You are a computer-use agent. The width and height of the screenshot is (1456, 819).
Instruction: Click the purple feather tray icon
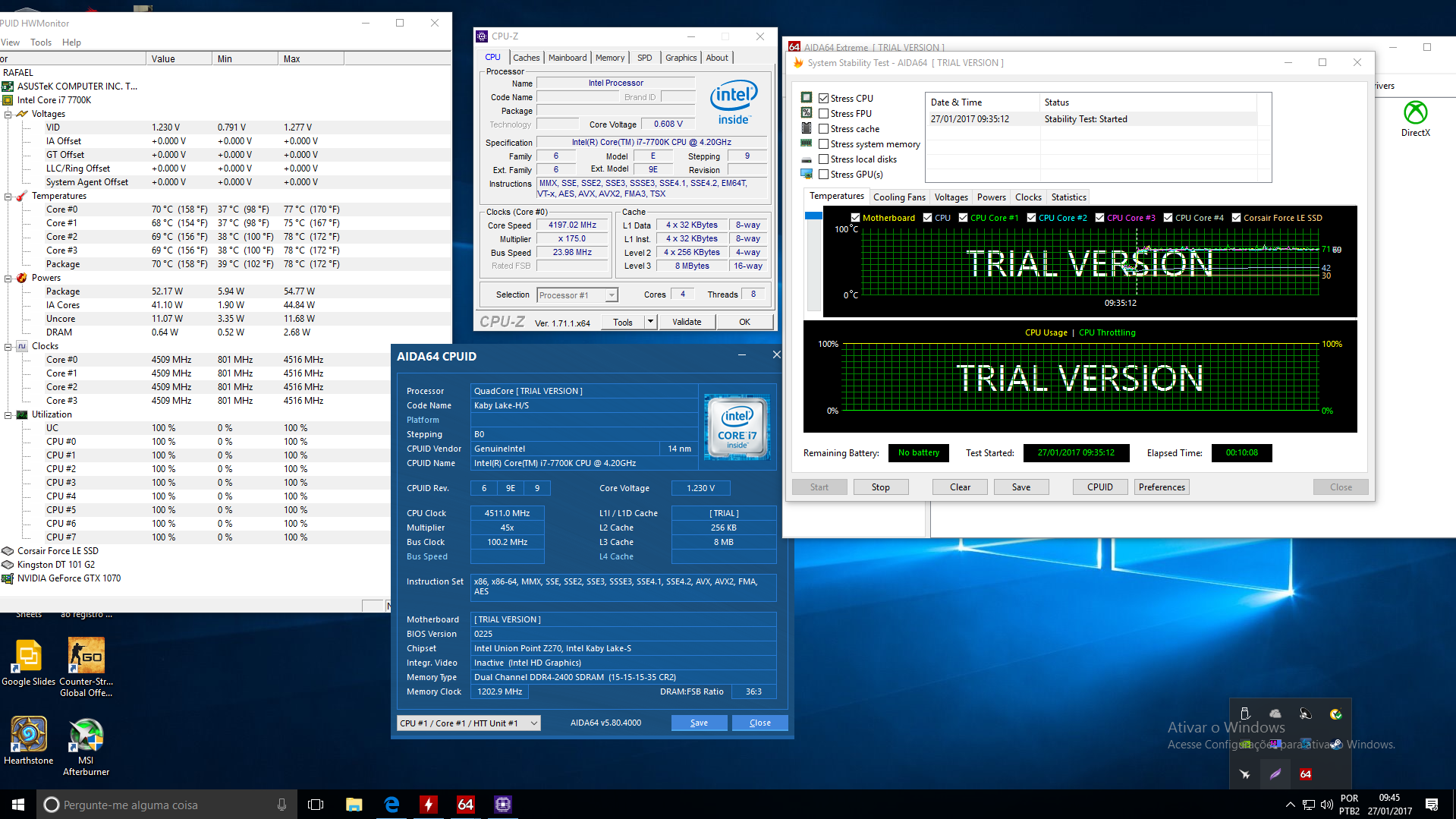tap(1275, 774)
